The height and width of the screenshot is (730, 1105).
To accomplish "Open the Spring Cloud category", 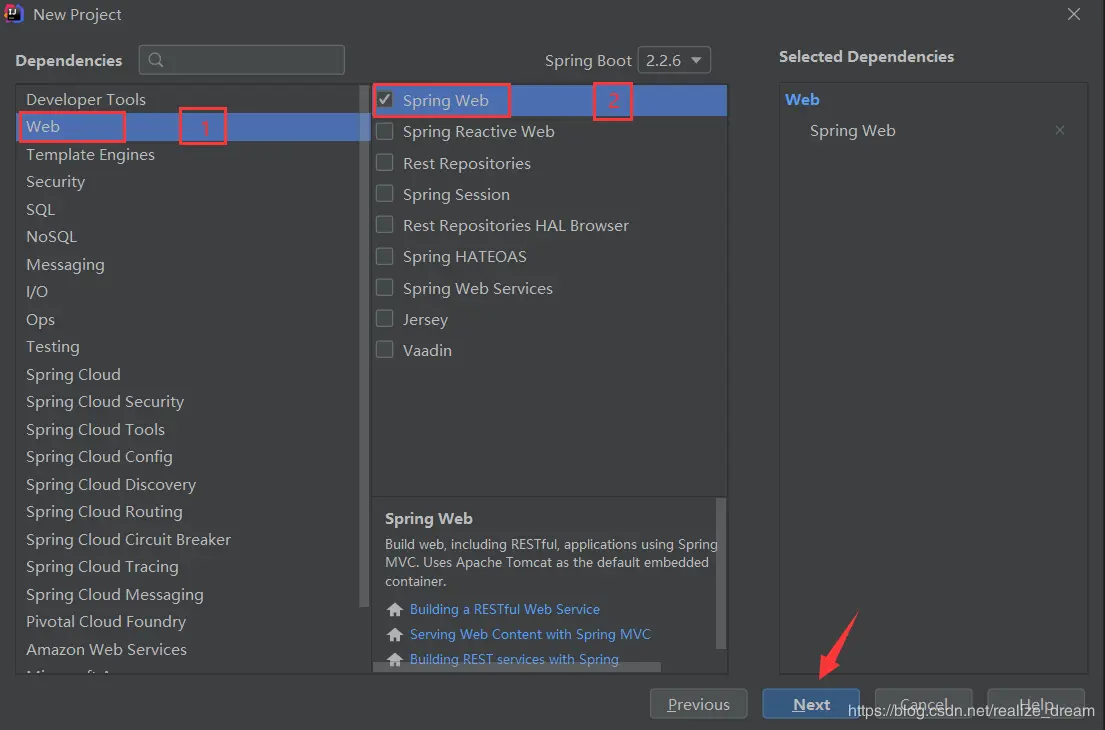I will (188, 374).
